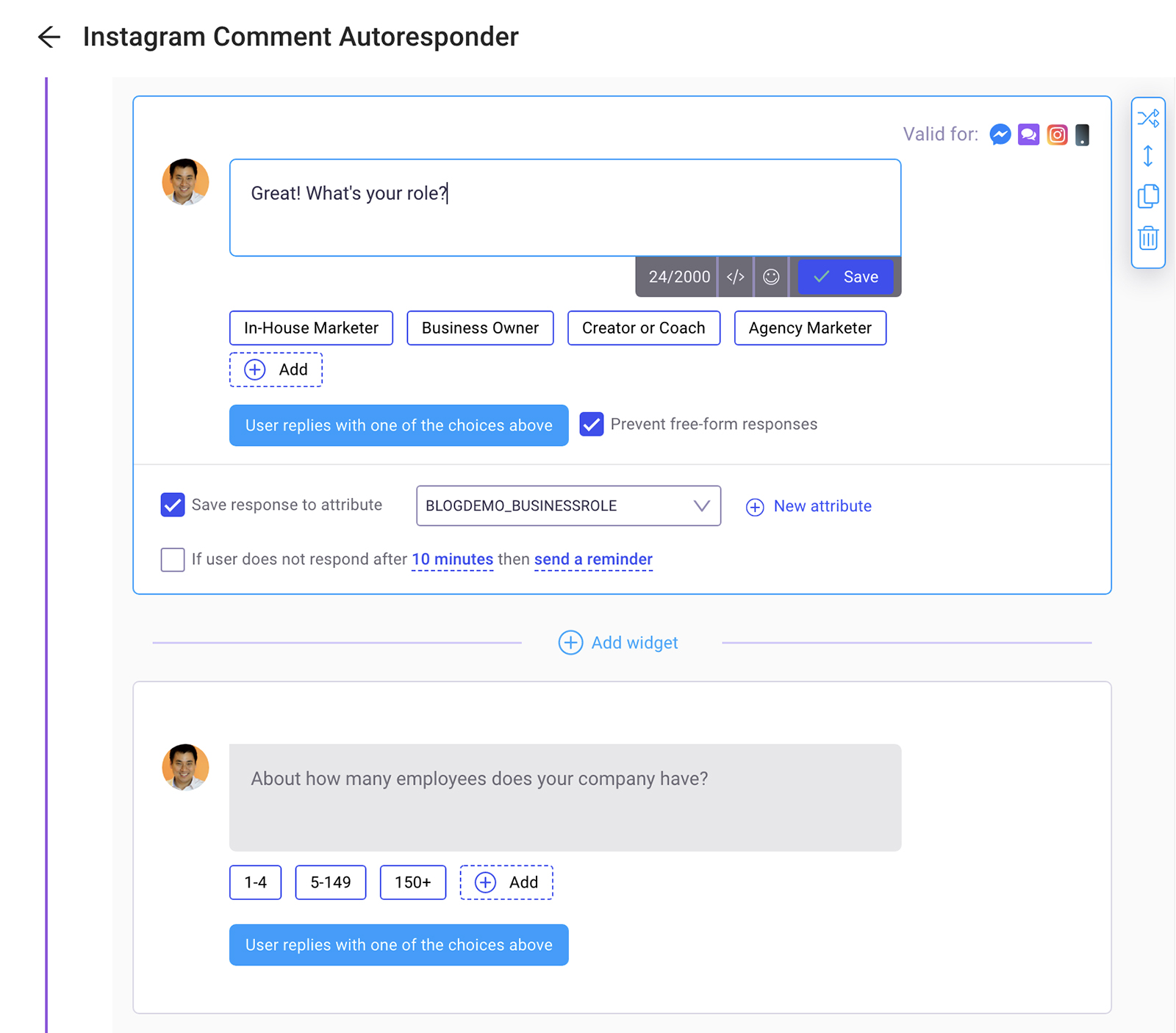Open the emoji picker
The image size is (1176, 1033).
(x=771, y=277)
